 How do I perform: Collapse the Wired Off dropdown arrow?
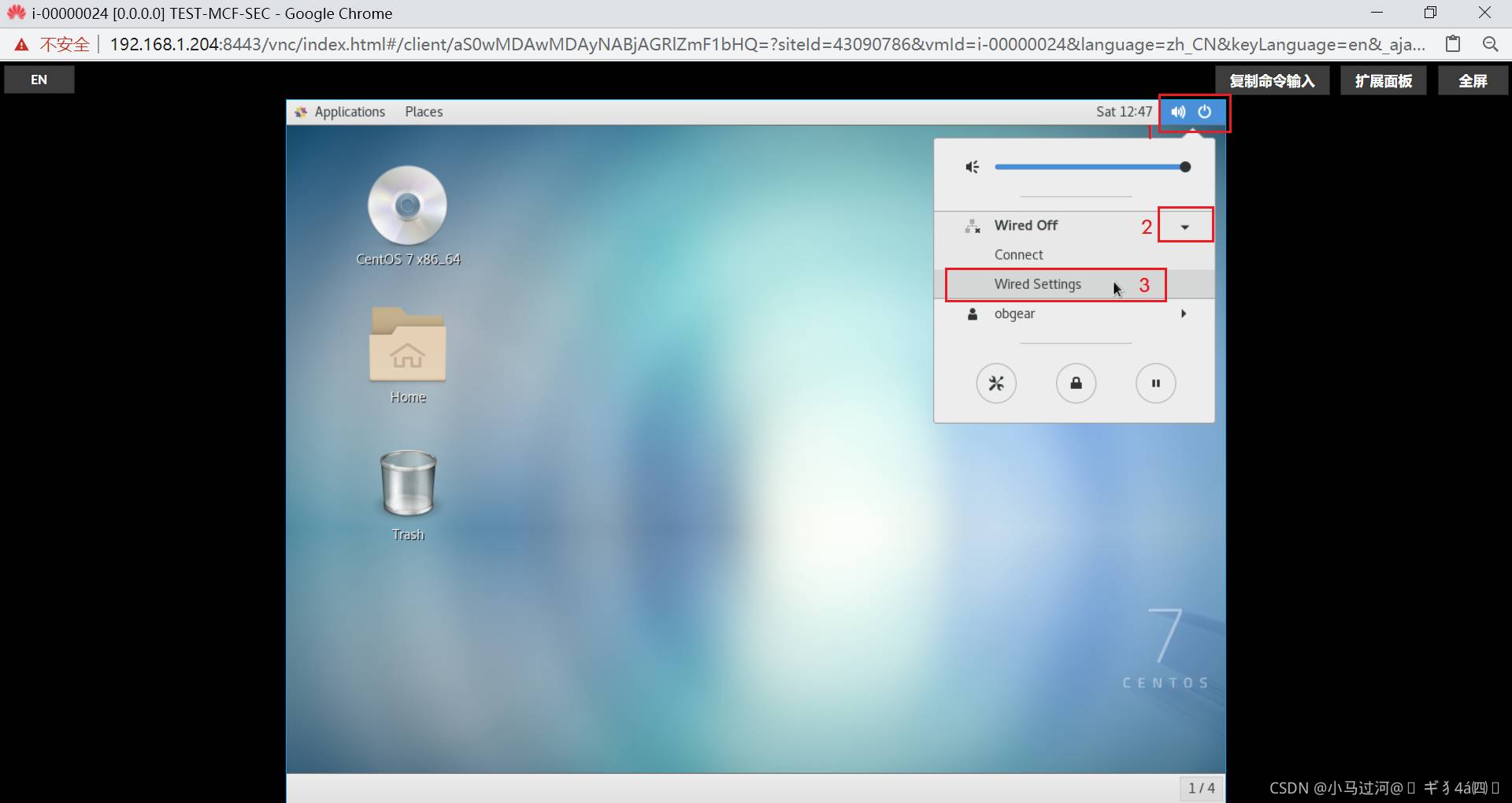pos(1184,227)
